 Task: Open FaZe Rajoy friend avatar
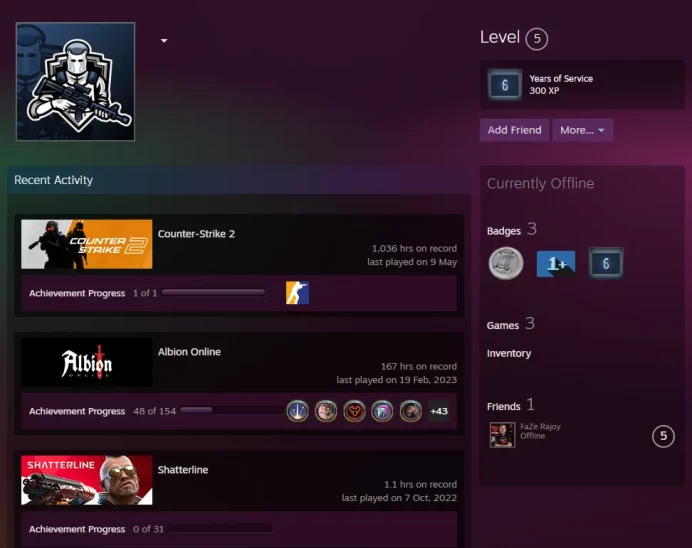click(x=503, y=435)
